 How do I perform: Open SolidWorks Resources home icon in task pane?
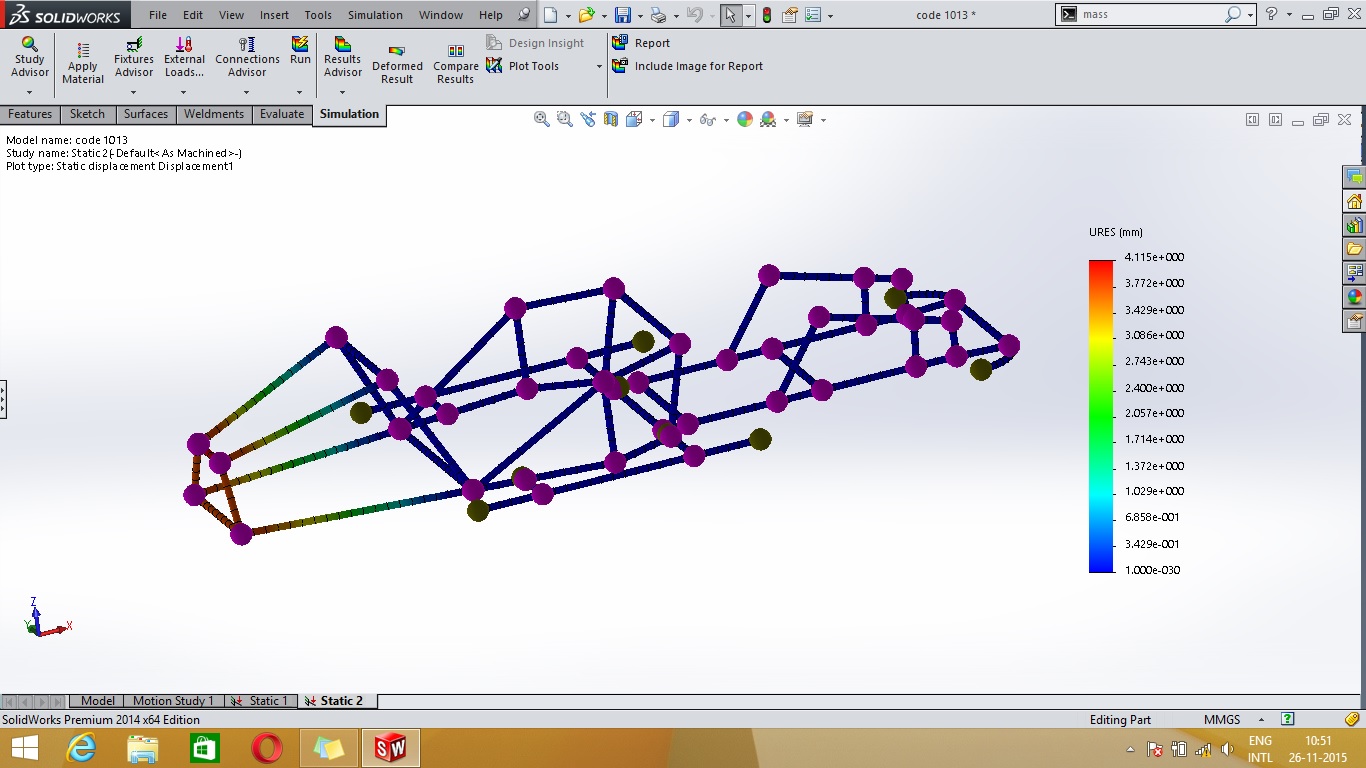pos(1354,201)
